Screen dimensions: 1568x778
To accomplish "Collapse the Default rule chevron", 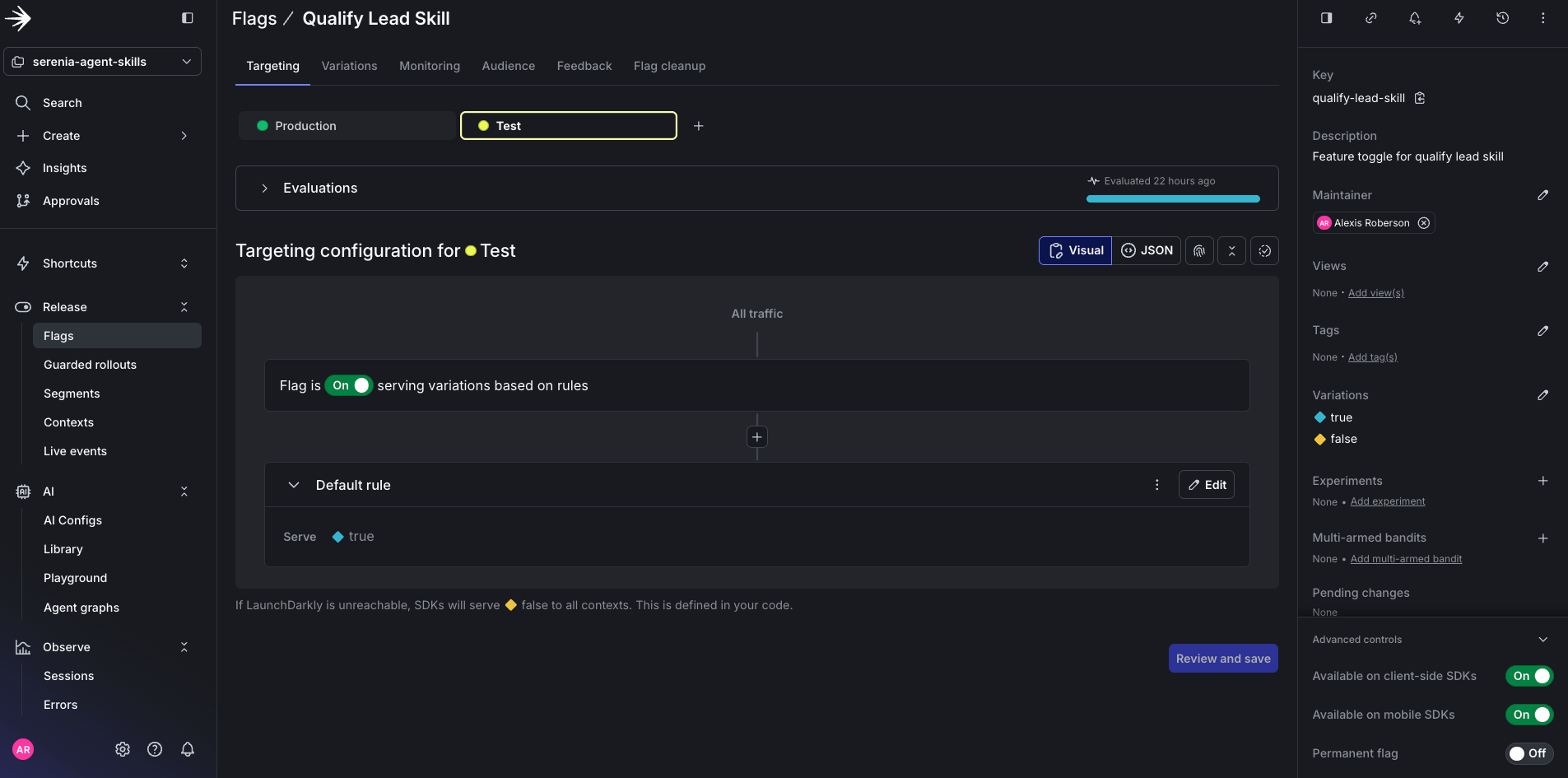I will tap(294, 485).
